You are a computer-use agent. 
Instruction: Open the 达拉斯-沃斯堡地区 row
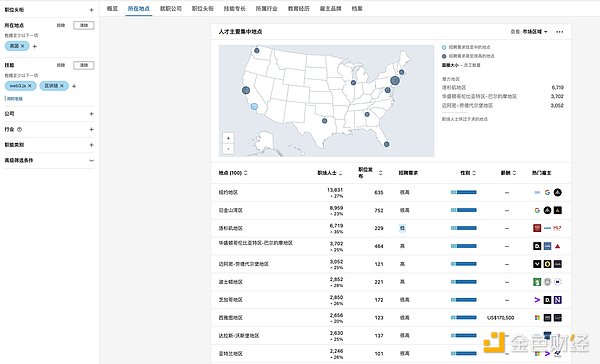391,336
